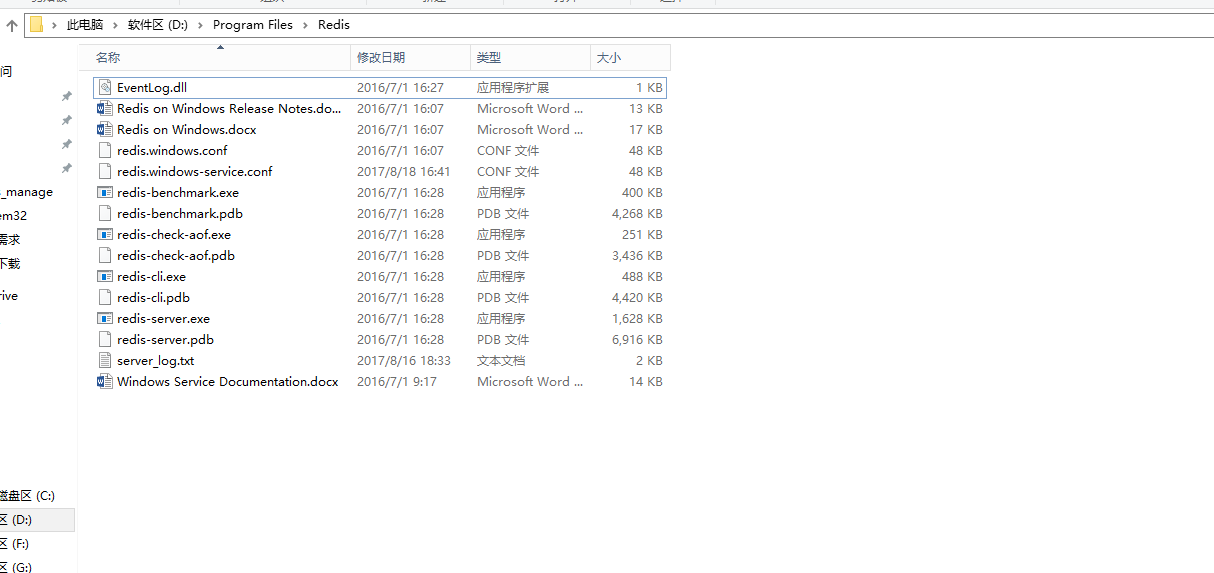Image resolution: width=1214 pixels, height=573 pixels.
Task: Click the Redis segment in the breadcrumb
Action: 334,25
